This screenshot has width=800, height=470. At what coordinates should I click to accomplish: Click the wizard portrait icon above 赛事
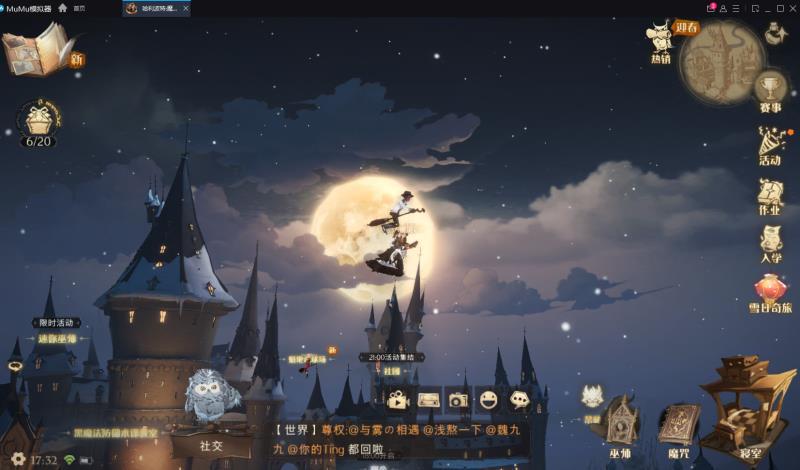coord(776,34)
